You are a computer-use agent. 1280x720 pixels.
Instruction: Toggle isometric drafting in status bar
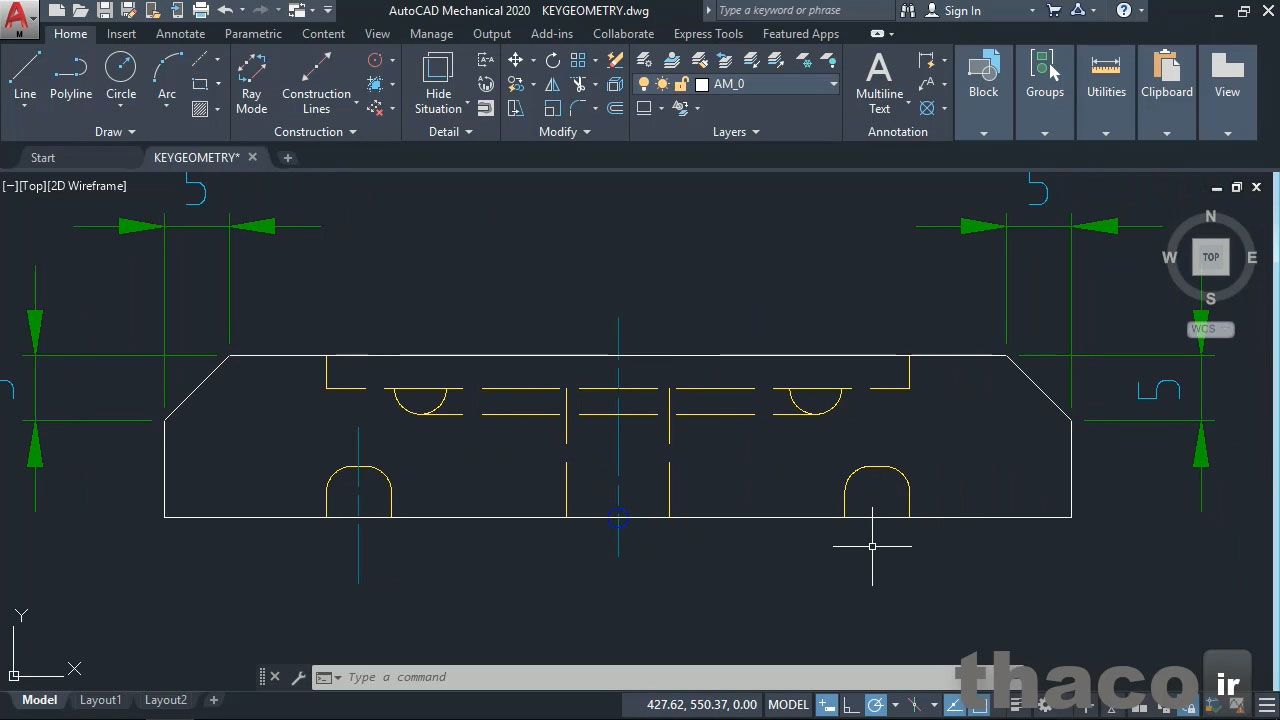point(914,704)
